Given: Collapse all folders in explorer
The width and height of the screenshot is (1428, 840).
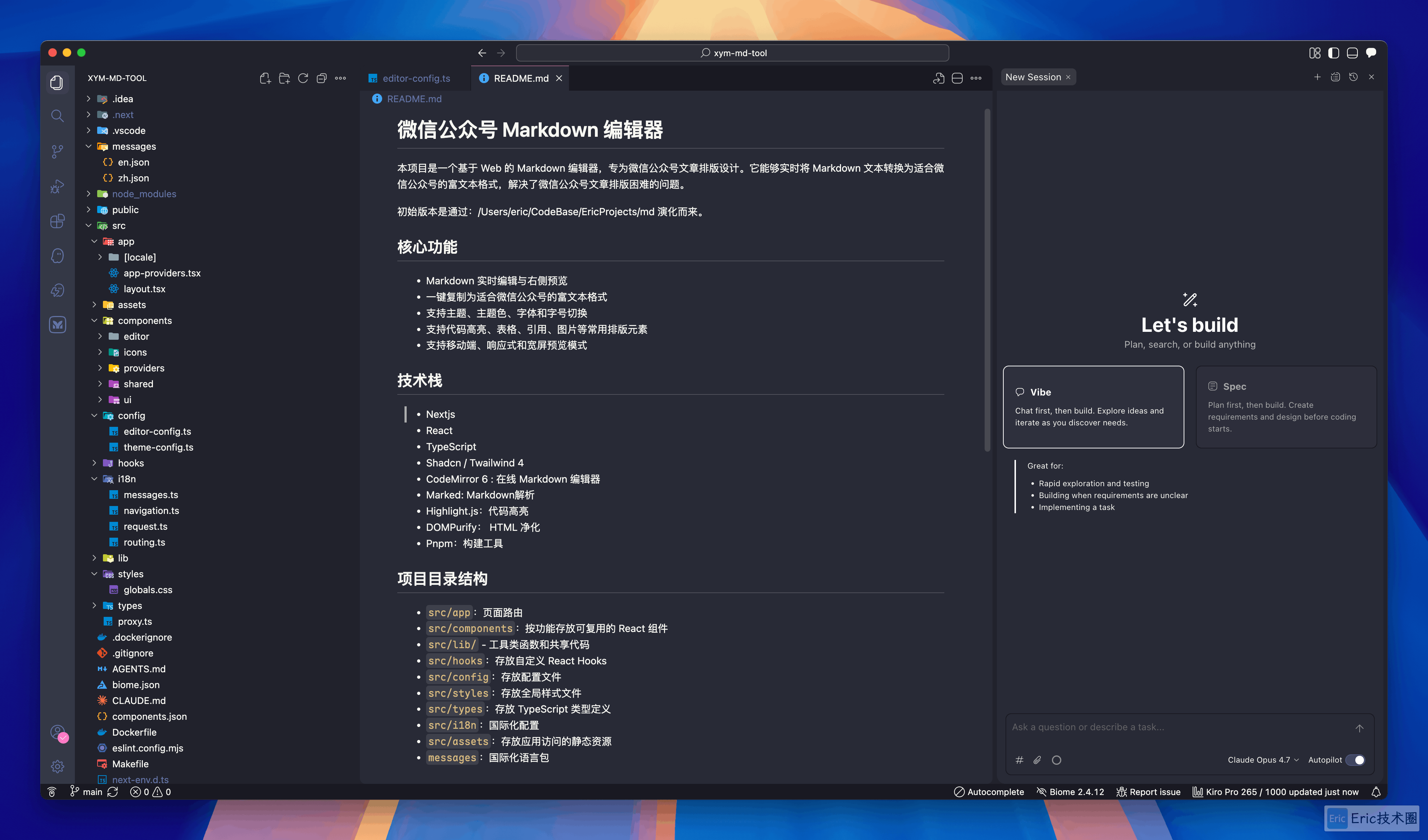Looking at the screenshot, I should (322, 78).
